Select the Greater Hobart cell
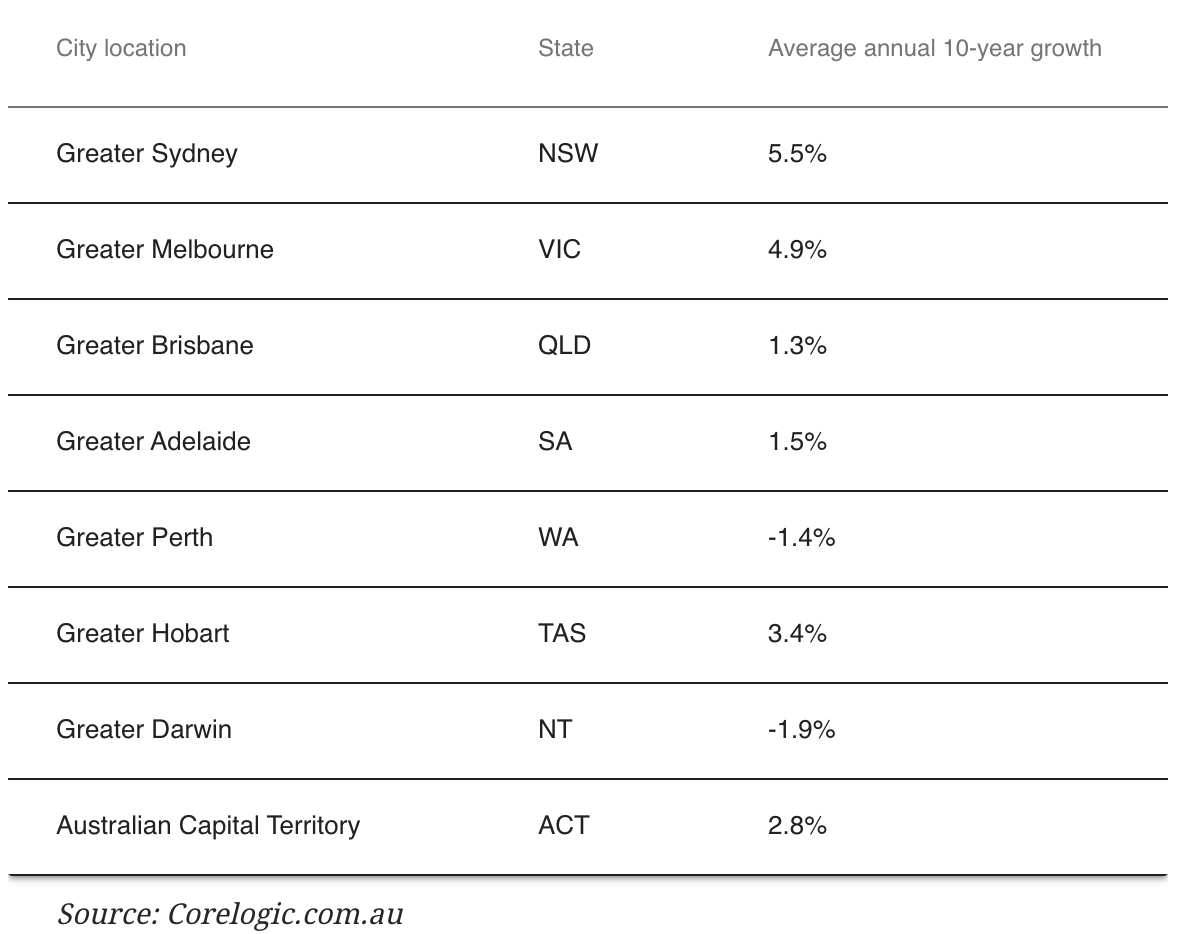This screenshot has height=934, width=1178. point(143,633)
